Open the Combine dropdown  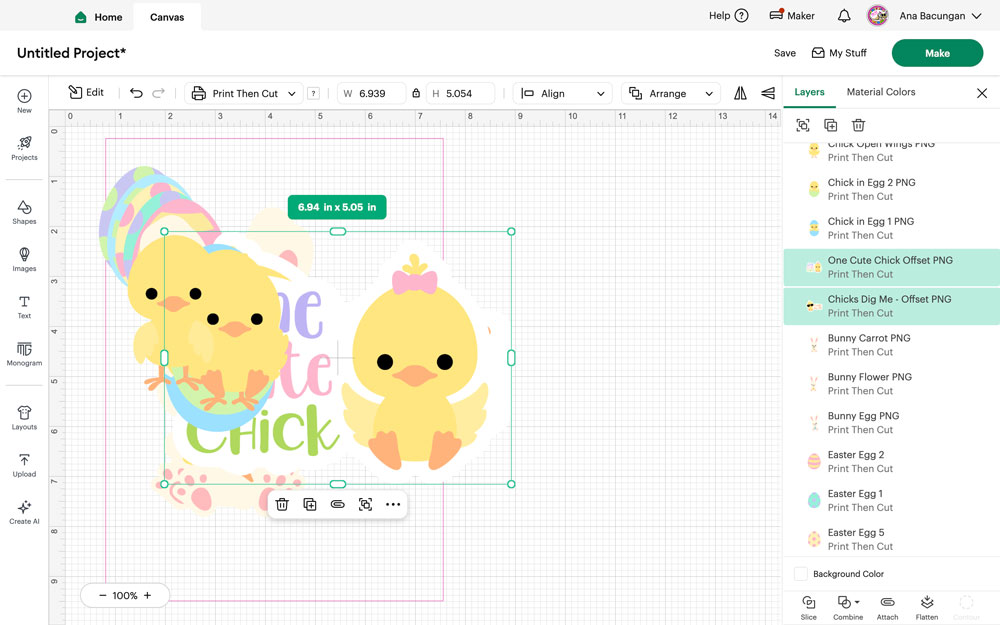click(x=848, y=608)
